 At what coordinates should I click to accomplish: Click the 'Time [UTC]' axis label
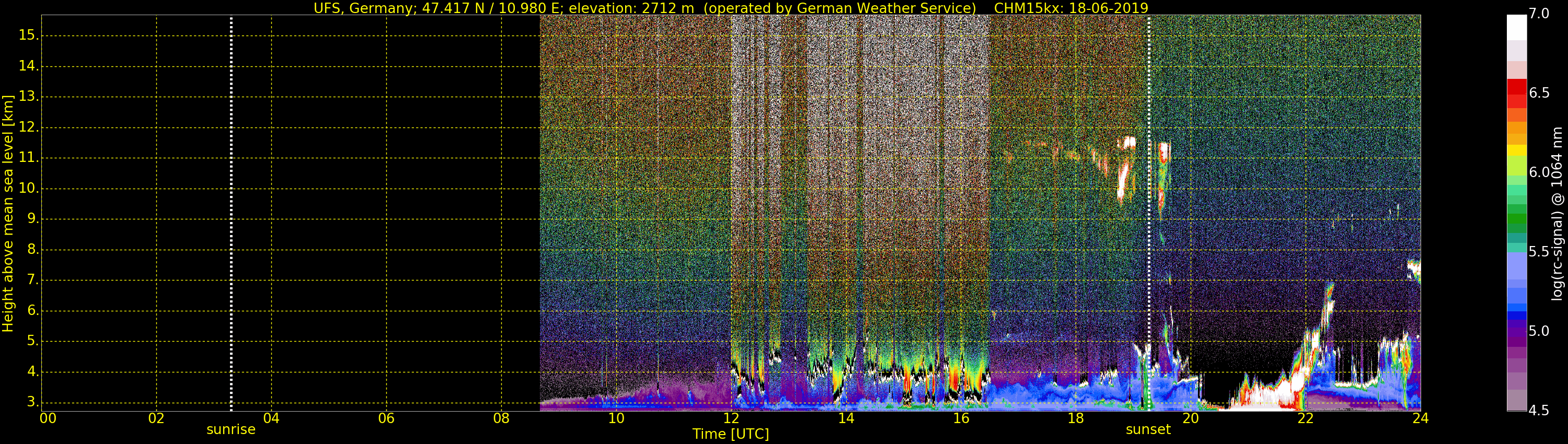tap(731, 434)
